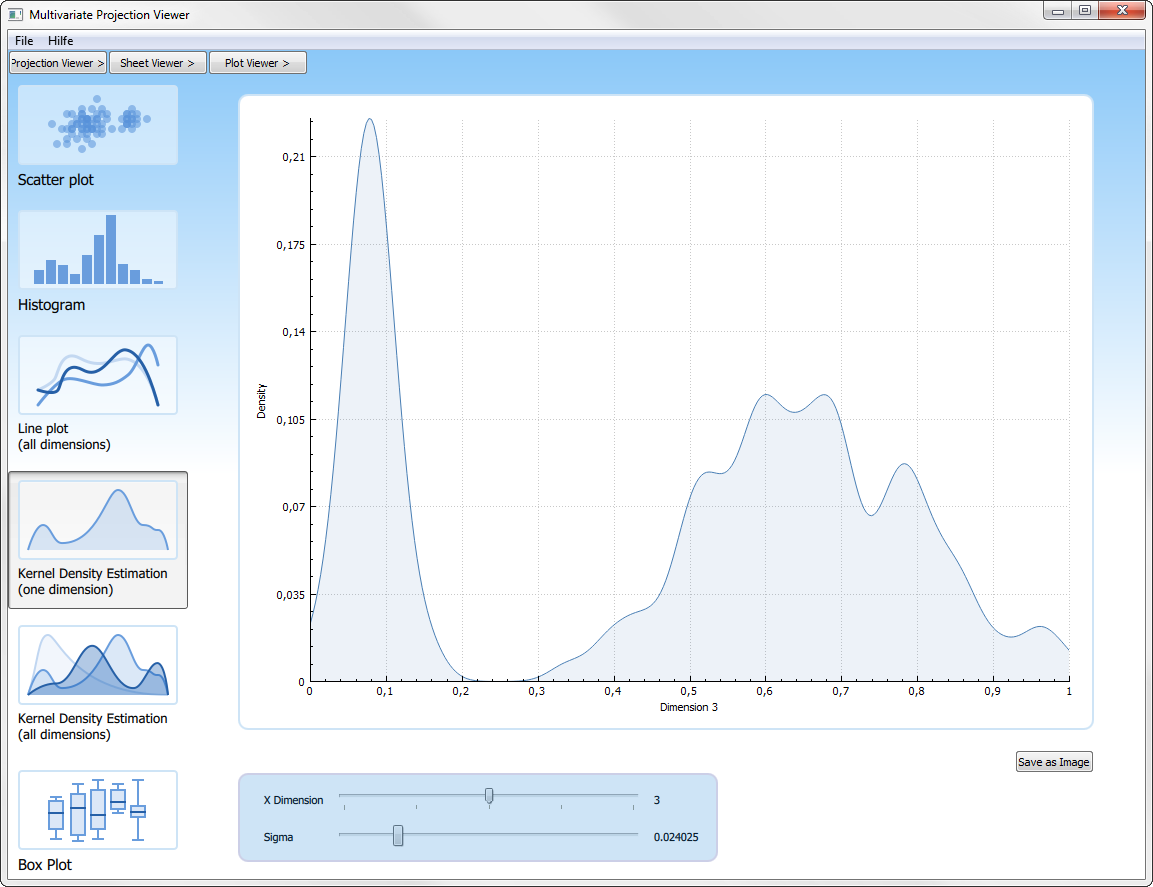This screenshot has height=887, width=1153.
Task: Click the Dimension 3 axis label
Action: tap(689, 707)
